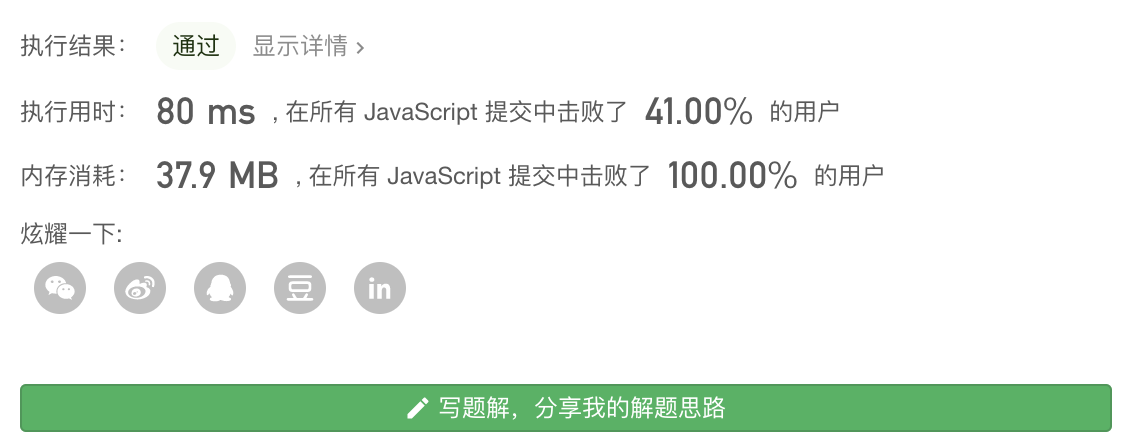Share the result on LinkedIn
This screenshot has height=444, width=1126.
coord(380,288)
